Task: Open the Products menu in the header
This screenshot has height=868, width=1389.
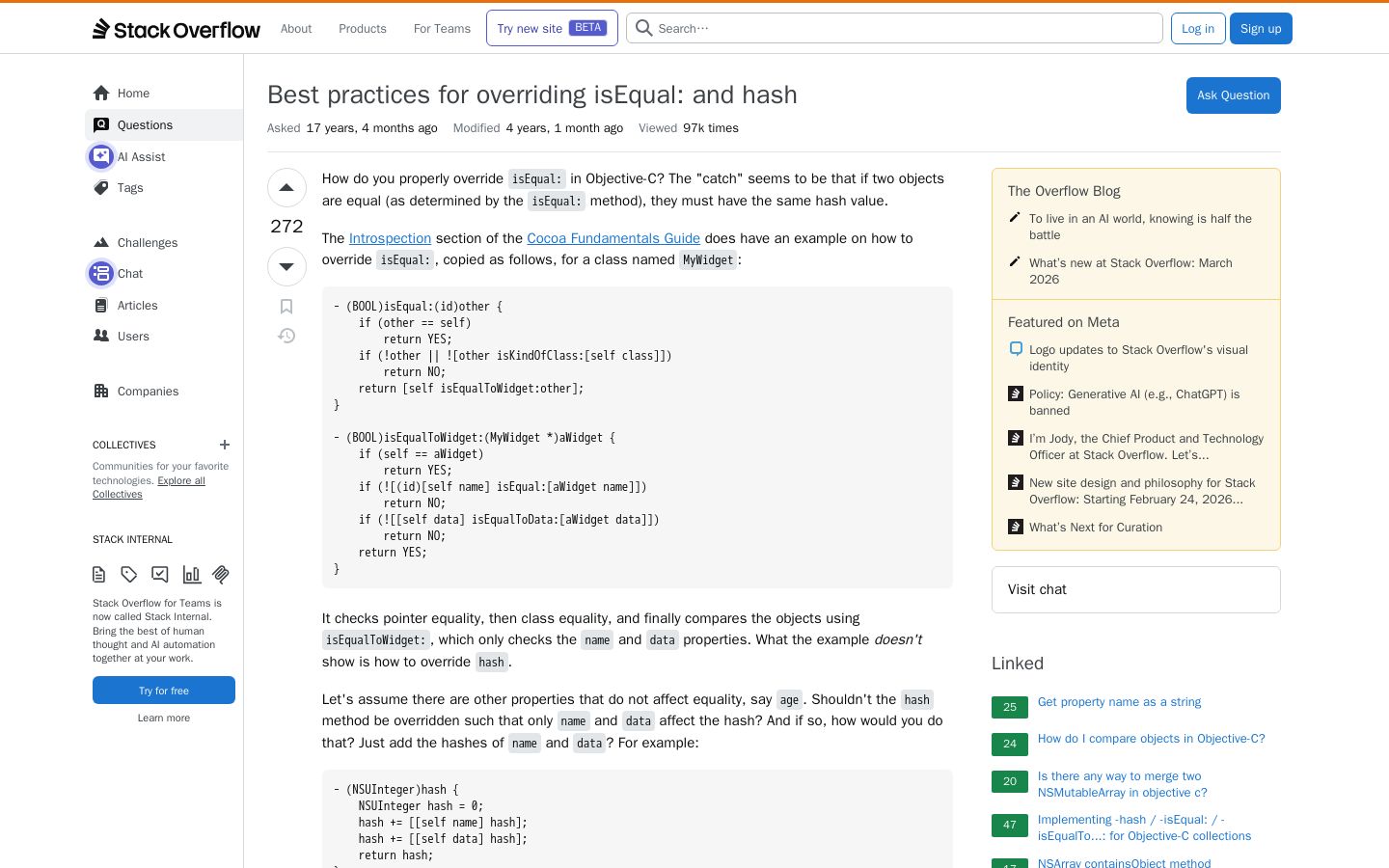Action: 363,29
